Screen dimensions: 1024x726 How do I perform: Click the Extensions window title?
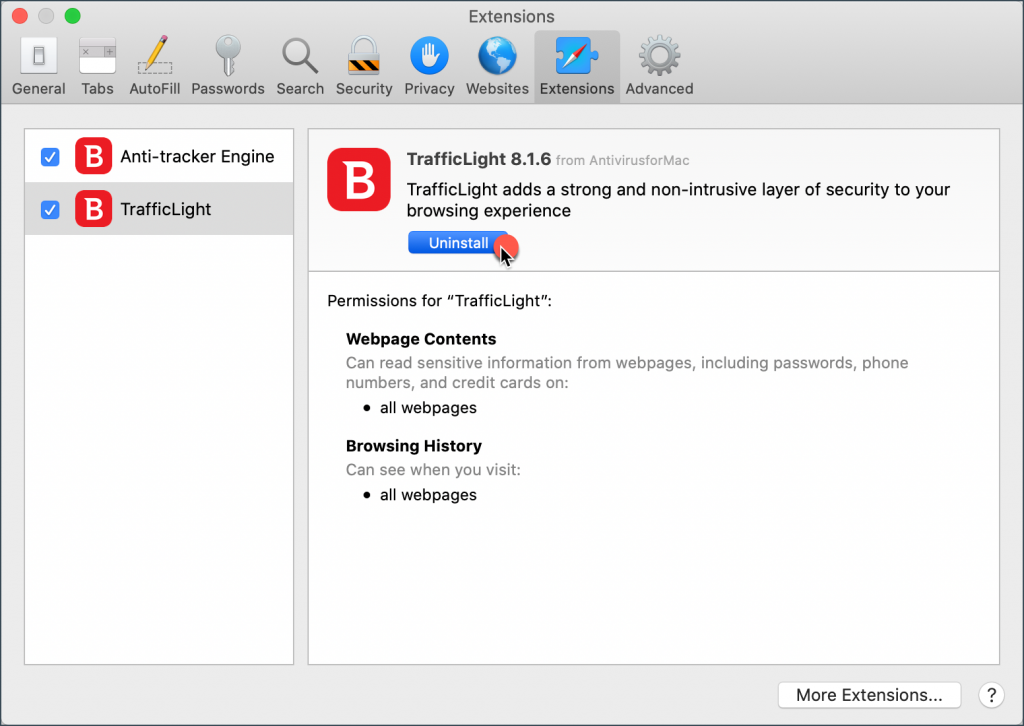pos(511,16)
